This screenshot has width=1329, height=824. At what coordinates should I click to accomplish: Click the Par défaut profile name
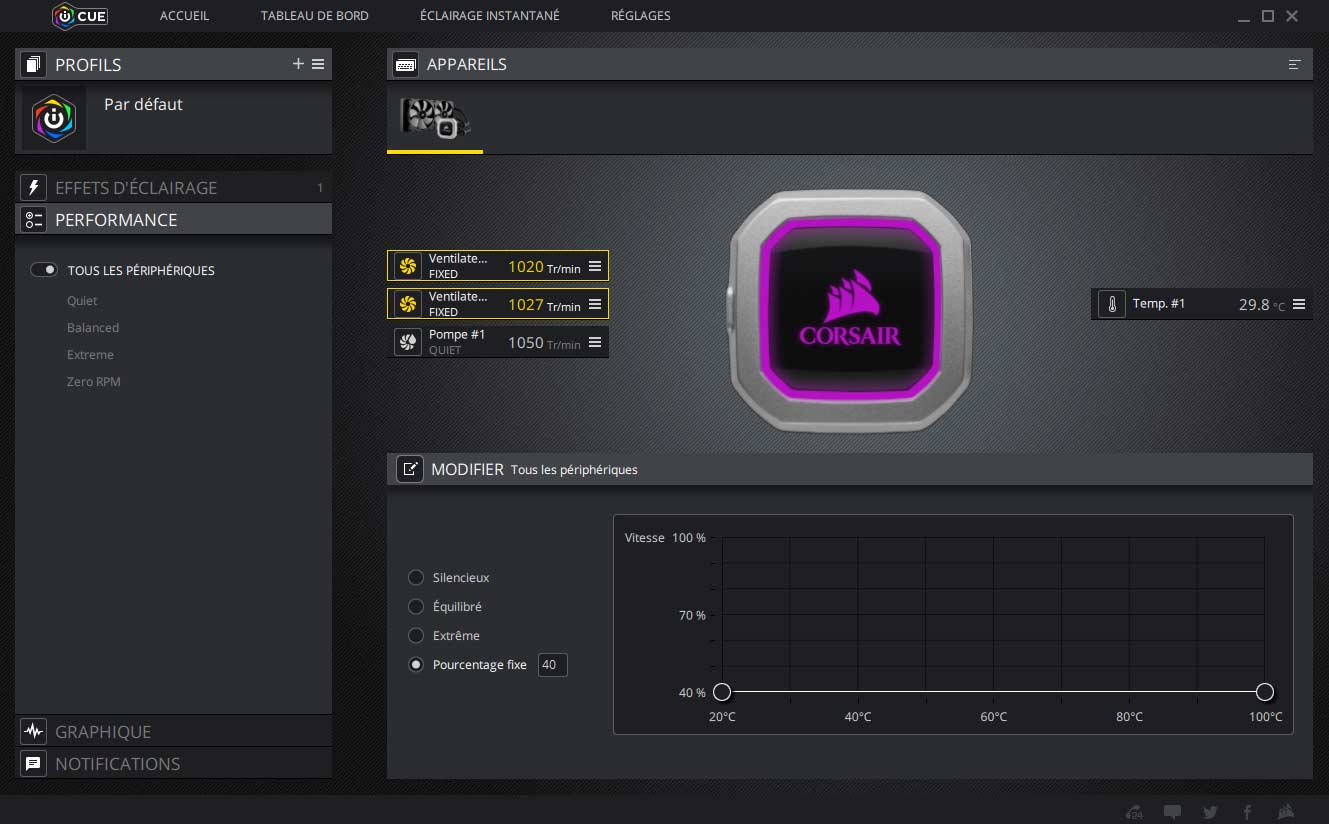point(143,104)
